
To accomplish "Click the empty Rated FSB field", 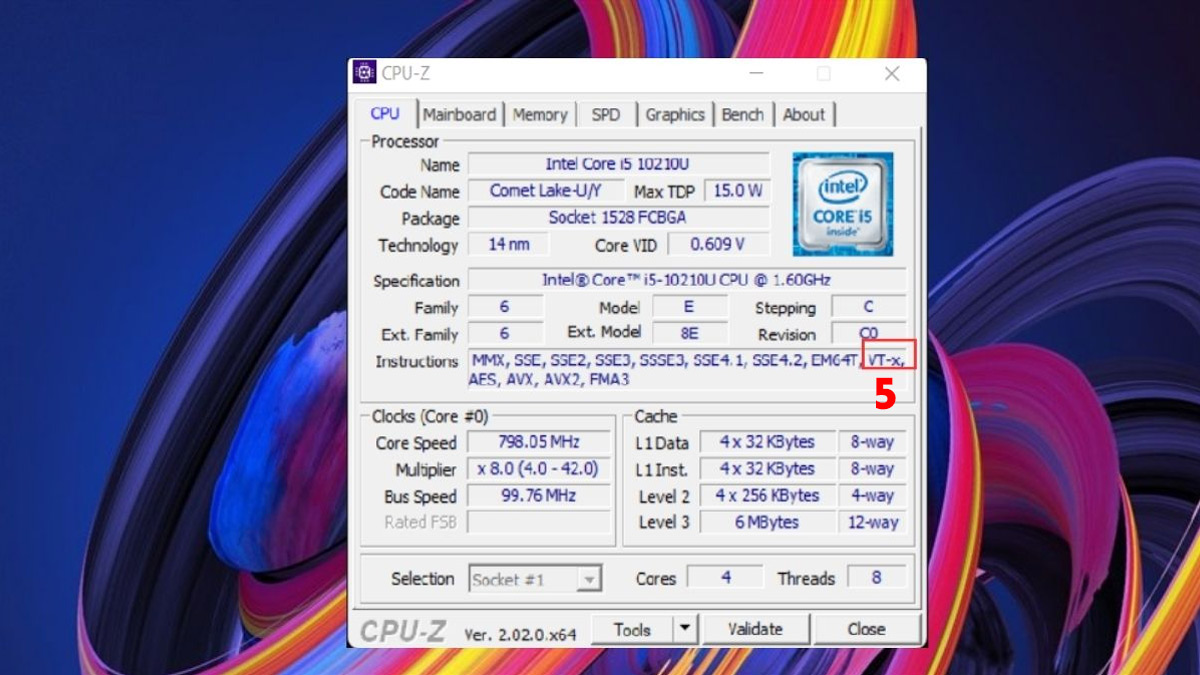I will click(x=540, y=522).
